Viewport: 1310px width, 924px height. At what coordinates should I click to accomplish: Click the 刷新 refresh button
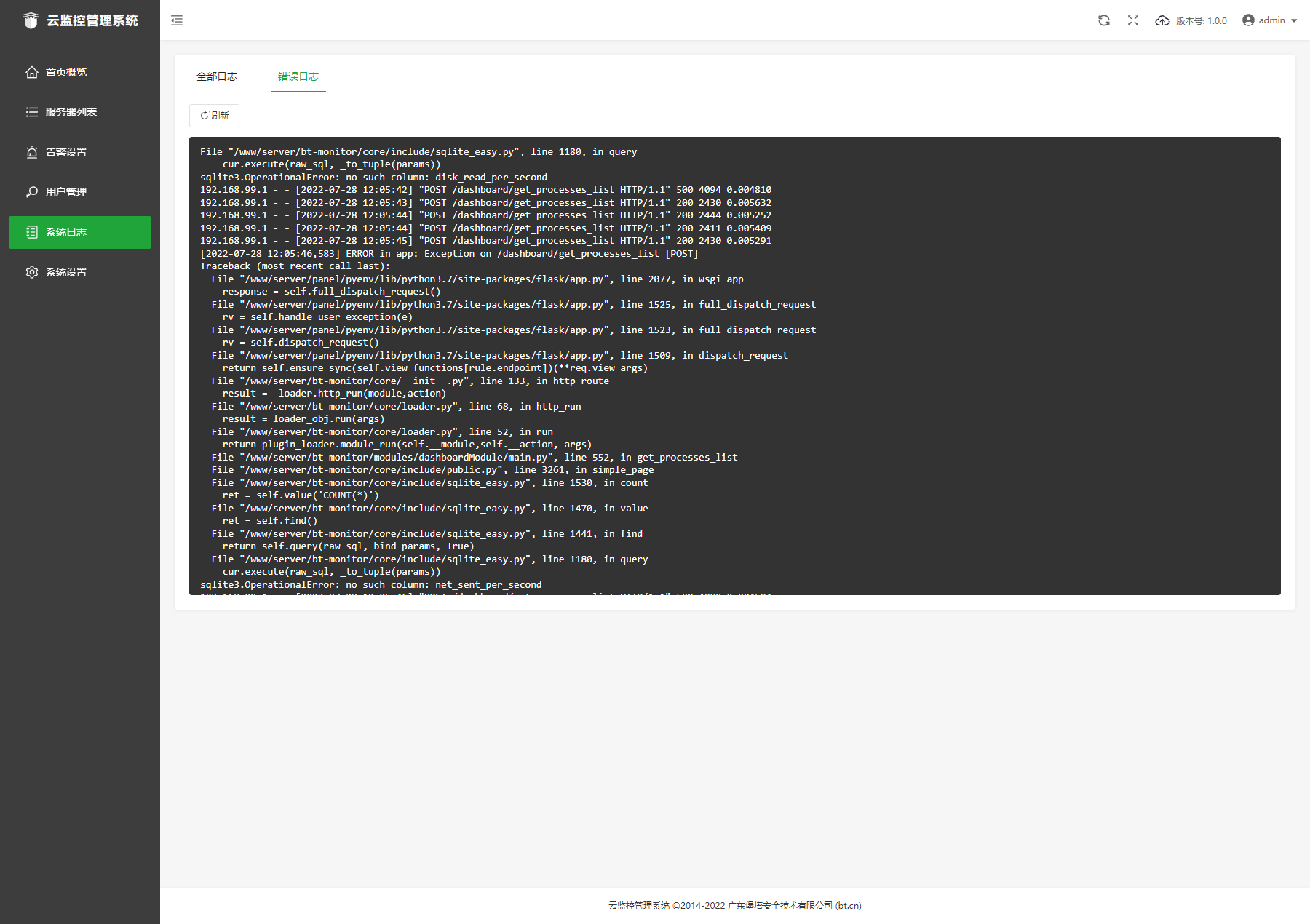[214, 116]
